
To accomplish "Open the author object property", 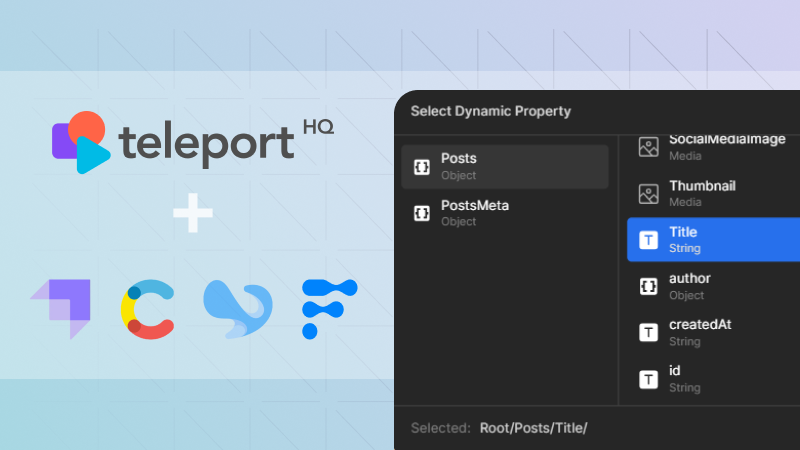I will click(x=713, y=286).
